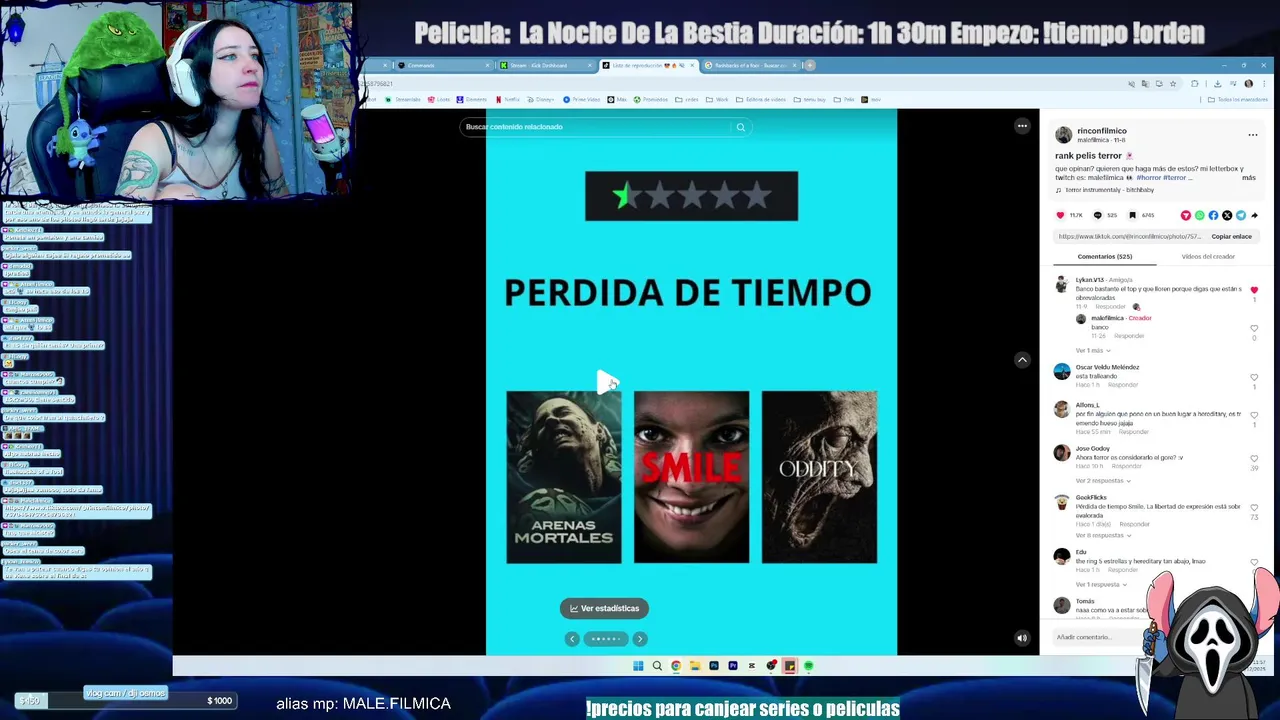Switch to Stream Kick Dashboard browser tab
The height and width of the screenshot is (720, 1280).
click(545, 65)
